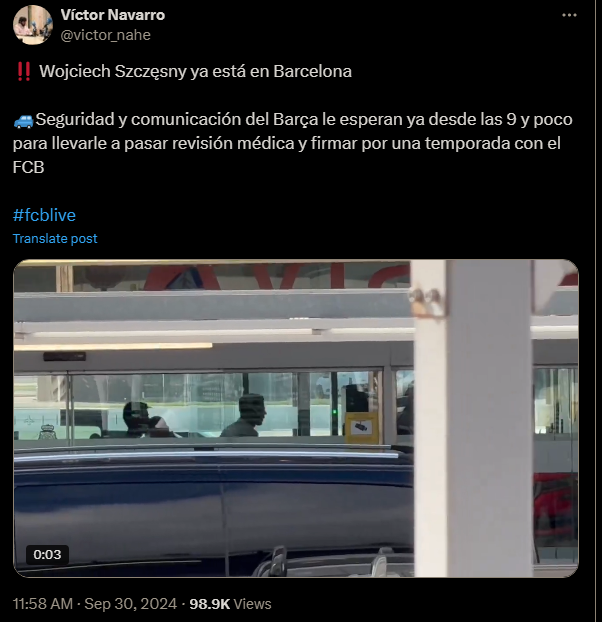Open the 11:58 AM post timestamp

pos(43,604)
